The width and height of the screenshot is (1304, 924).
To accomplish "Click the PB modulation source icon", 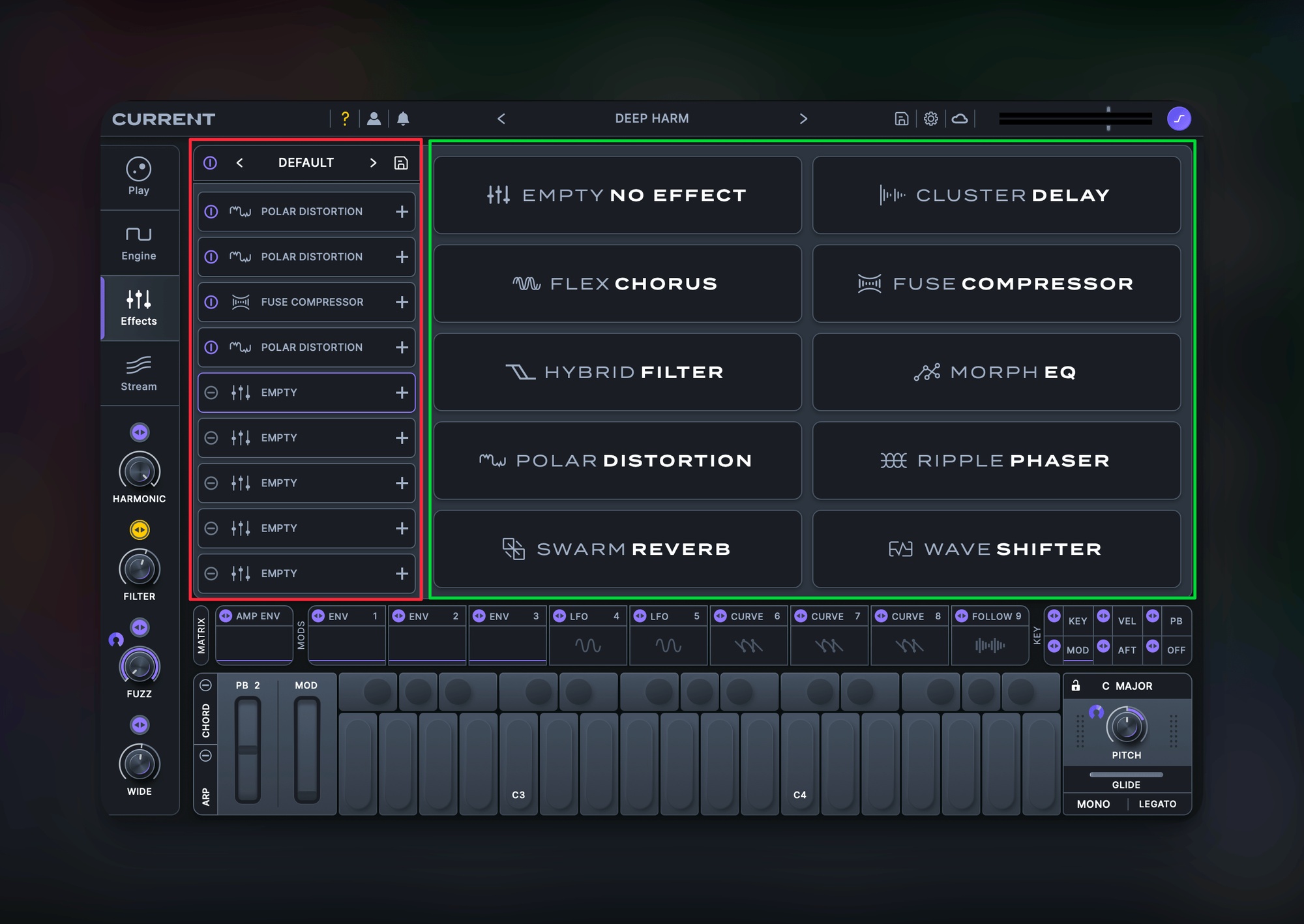I will [1153, 616].
